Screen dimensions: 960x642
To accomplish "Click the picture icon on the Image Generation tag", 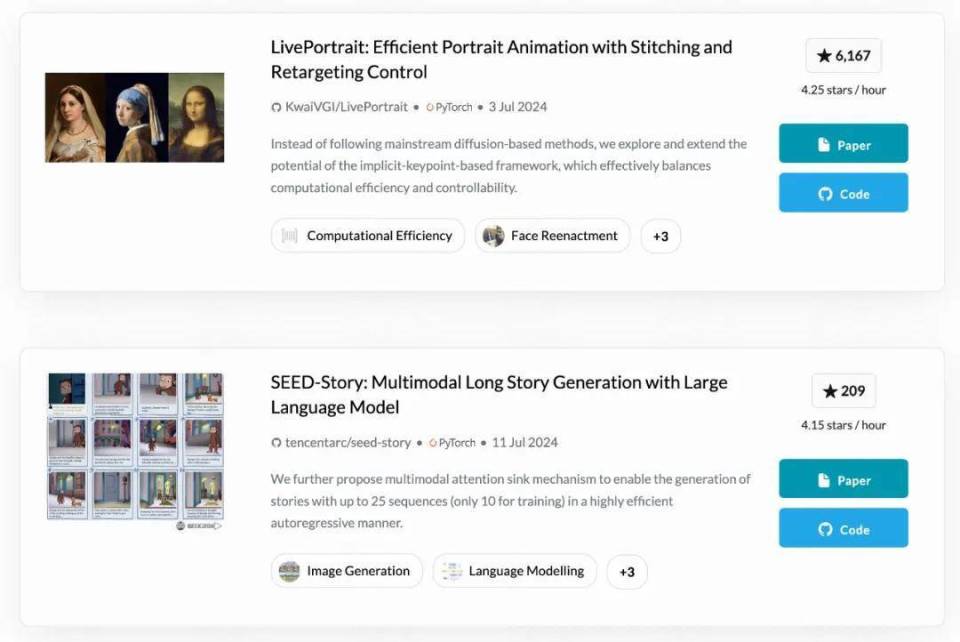I will point(290,571).
